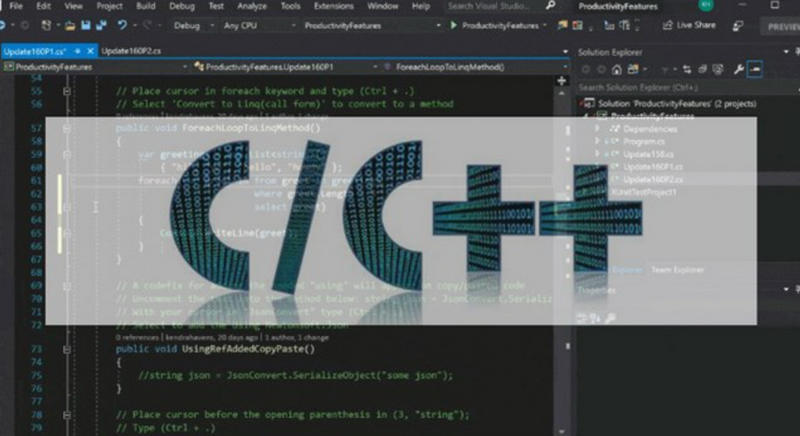This screenshot has width=800, height=436.
Task: Open the ProductivityFeatures startup project dropdown
Action: [372, 25]
